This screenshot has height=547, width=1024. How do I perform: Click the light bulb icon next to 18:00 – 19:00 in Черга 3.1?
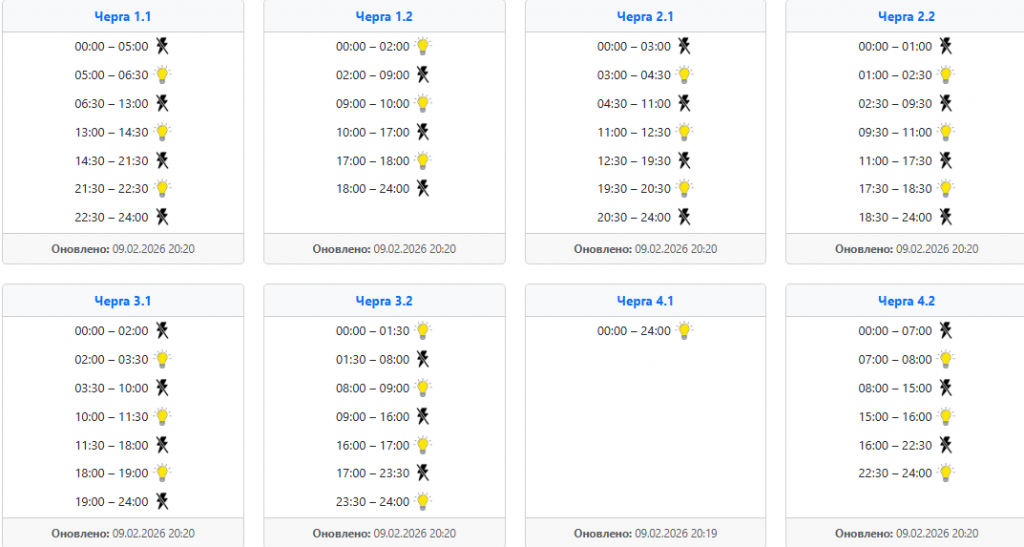(x=163, y=473)
